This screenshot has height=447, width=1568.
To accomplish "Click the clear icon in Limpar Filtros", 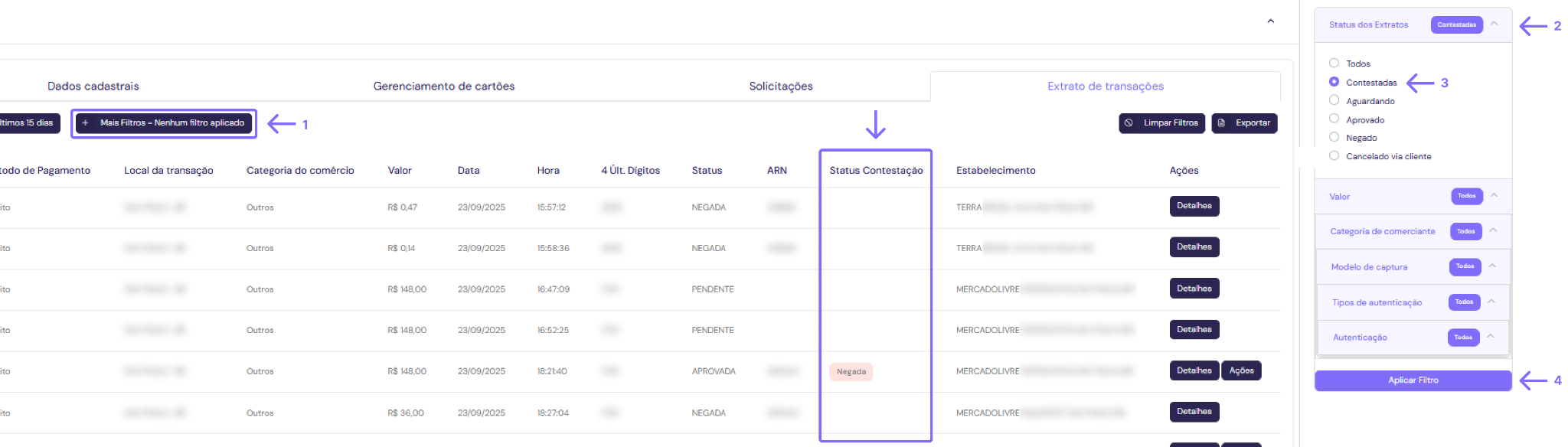I will click(1129, 123).
